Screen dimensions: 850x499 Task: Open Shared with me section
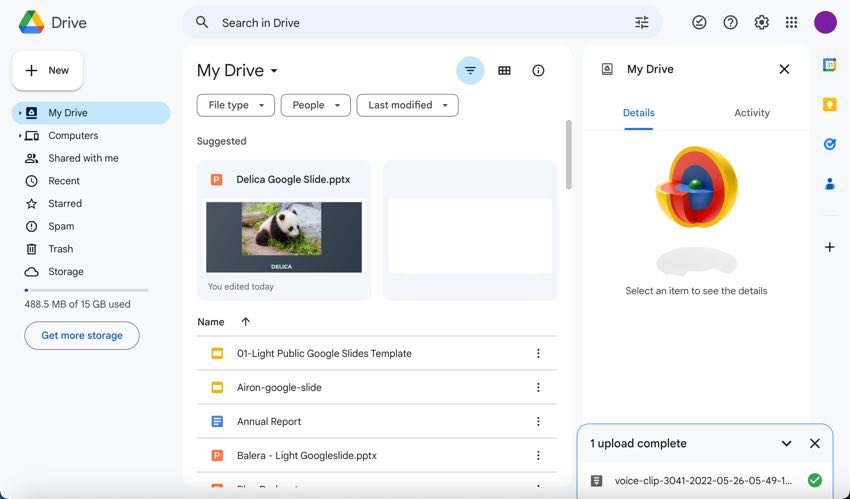[x=83, y=158]
